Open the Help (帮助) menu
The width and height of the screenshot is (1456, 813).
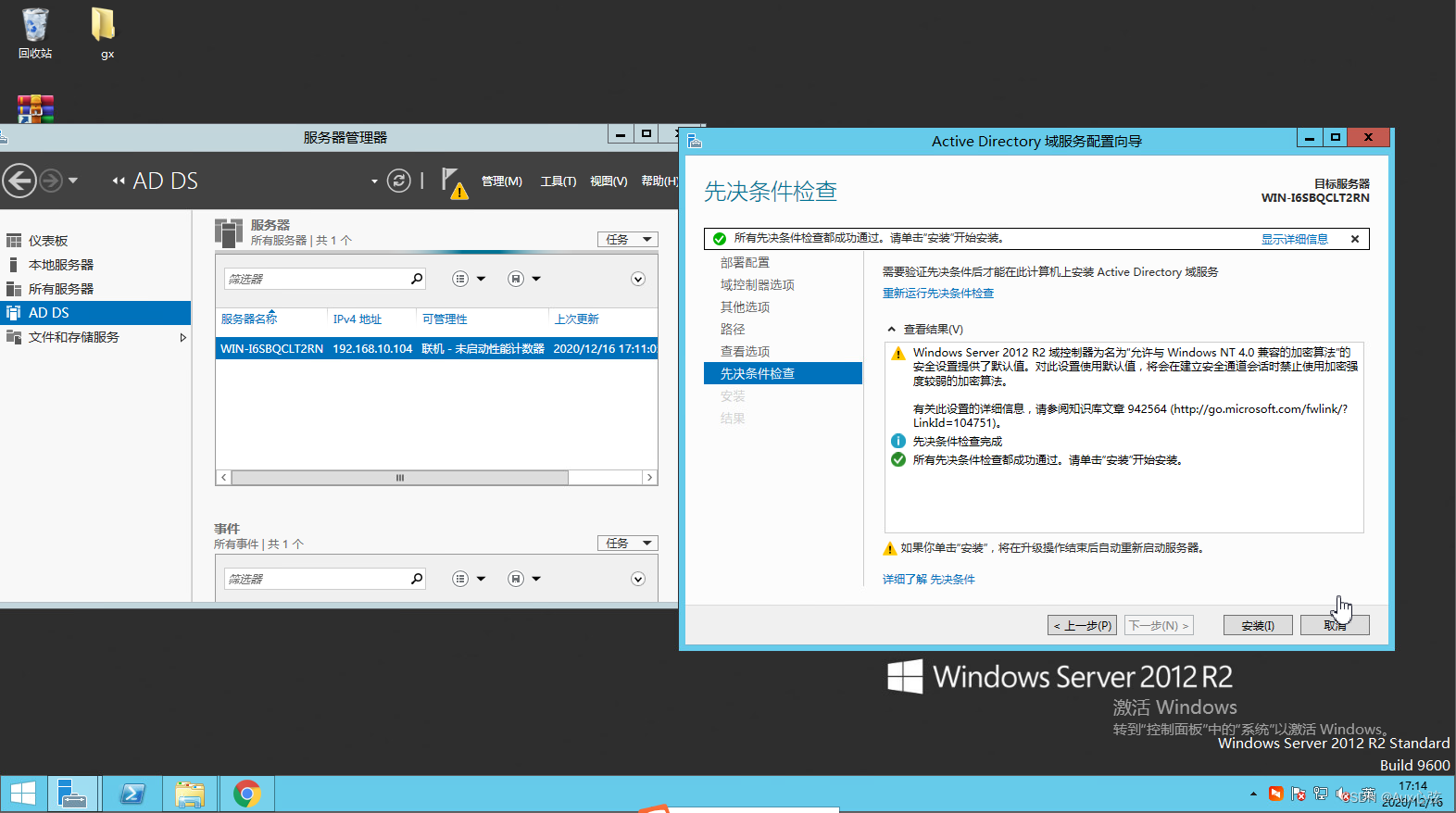(659, 181)
